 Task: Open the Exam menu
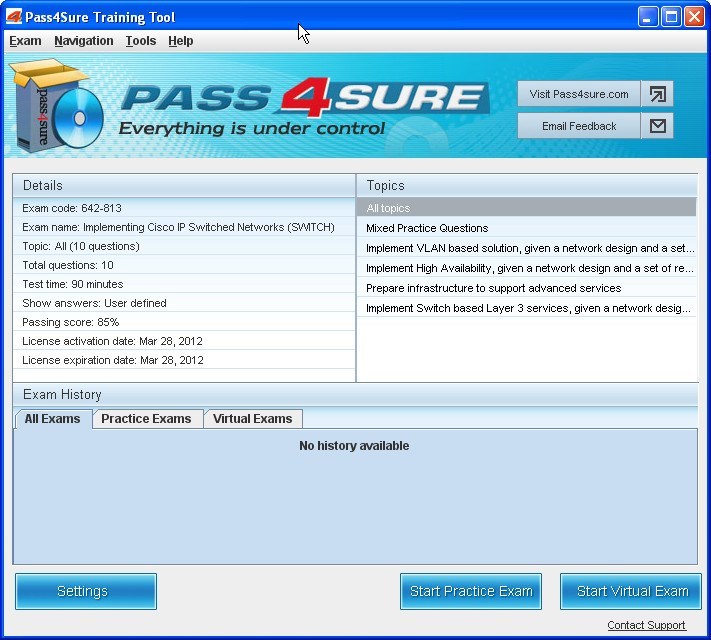tap(25, 41)
